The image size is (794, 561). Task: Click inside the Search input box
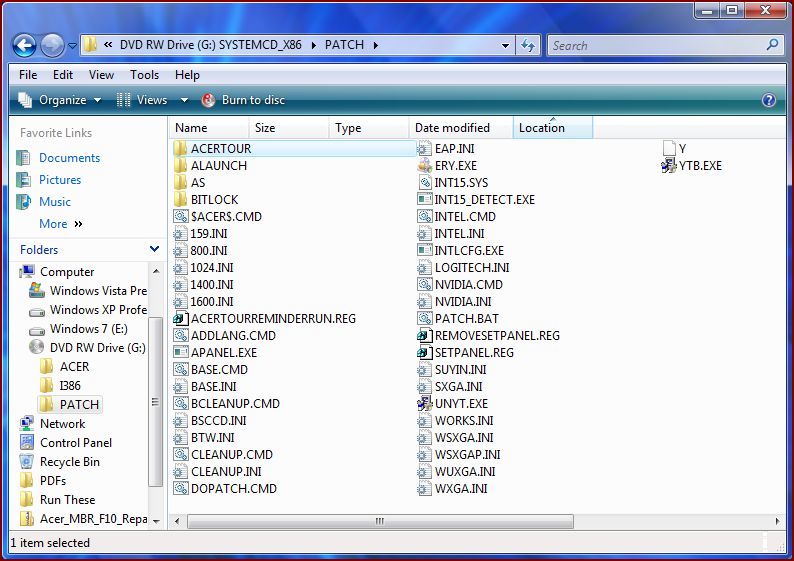click(x=656, y=46)
